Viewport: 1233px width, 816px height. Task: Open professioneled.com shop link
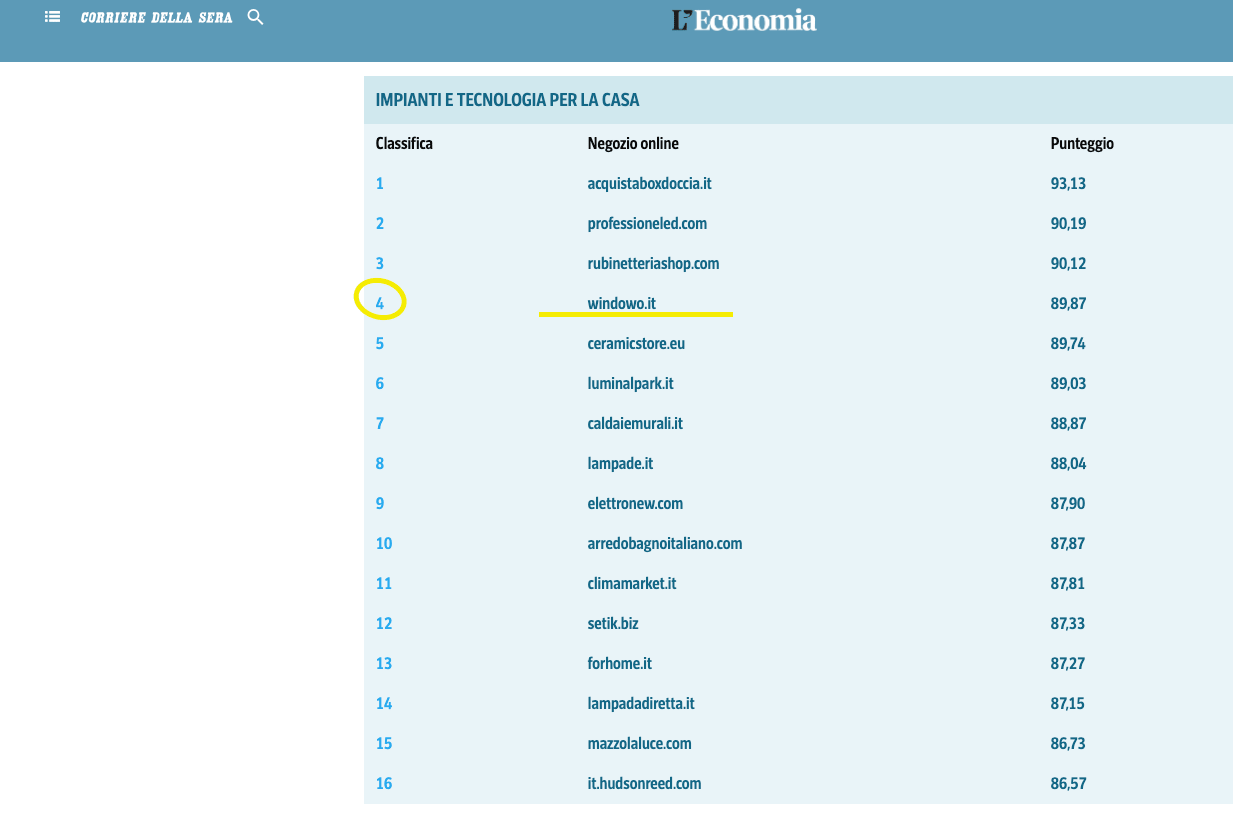pyautogui.click(x=647, y=223)
